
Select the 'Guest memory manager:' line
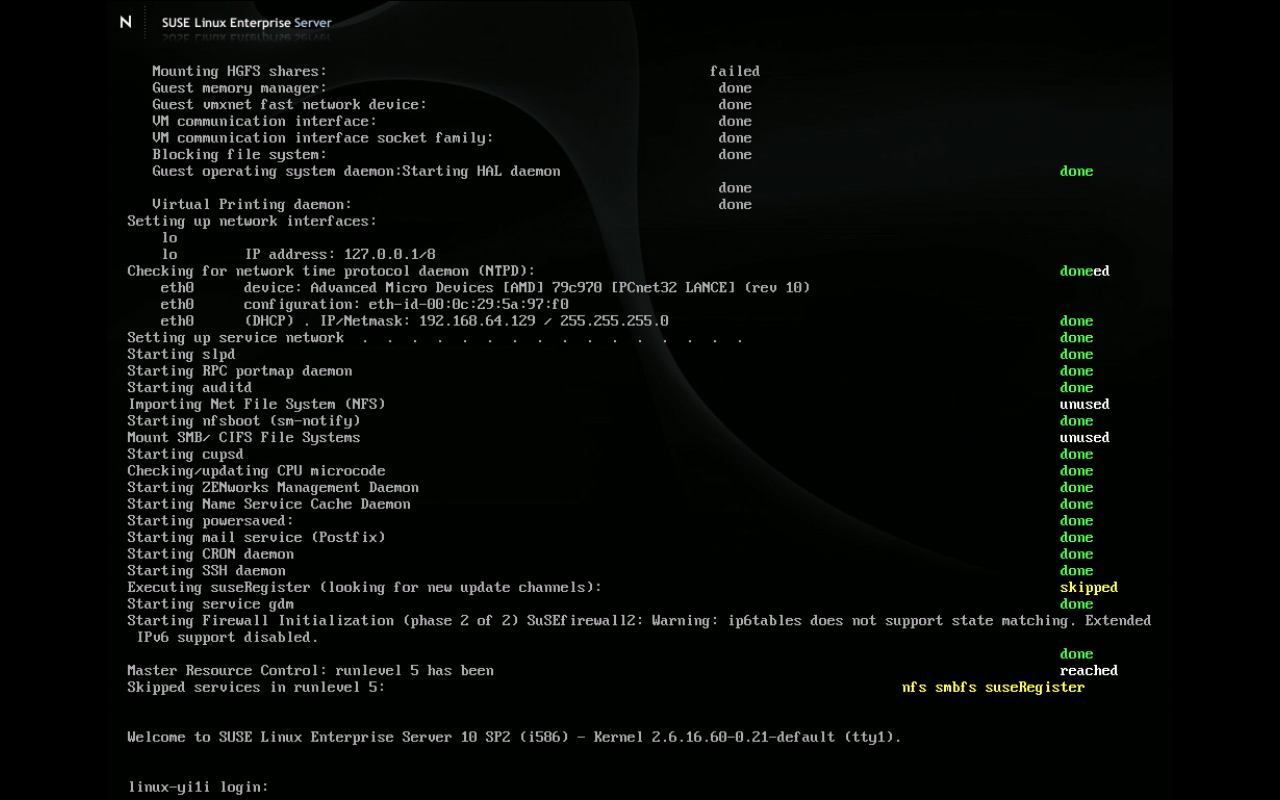point(239,88)
